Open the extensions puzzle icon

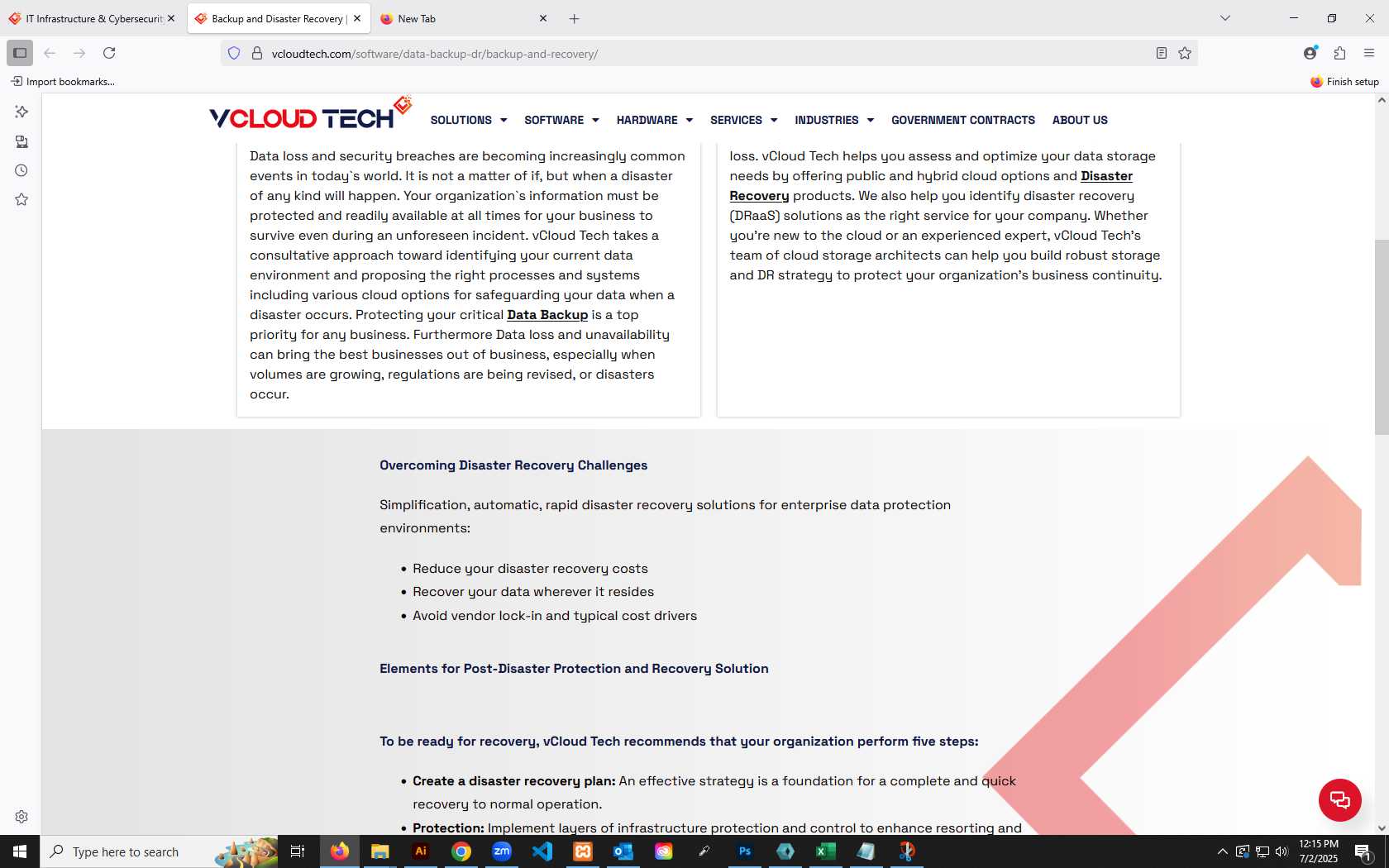tap(1339, 53)
